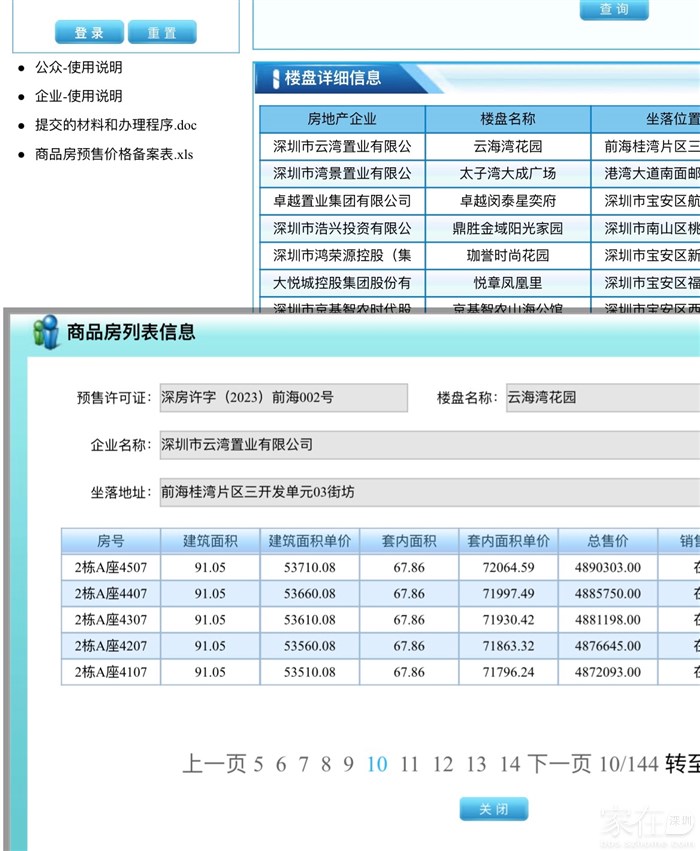Click the 楼盘详细信息 header icon
Image resolution: width=700 pixels, height=851 pixels.
click(x=275, y=78)
